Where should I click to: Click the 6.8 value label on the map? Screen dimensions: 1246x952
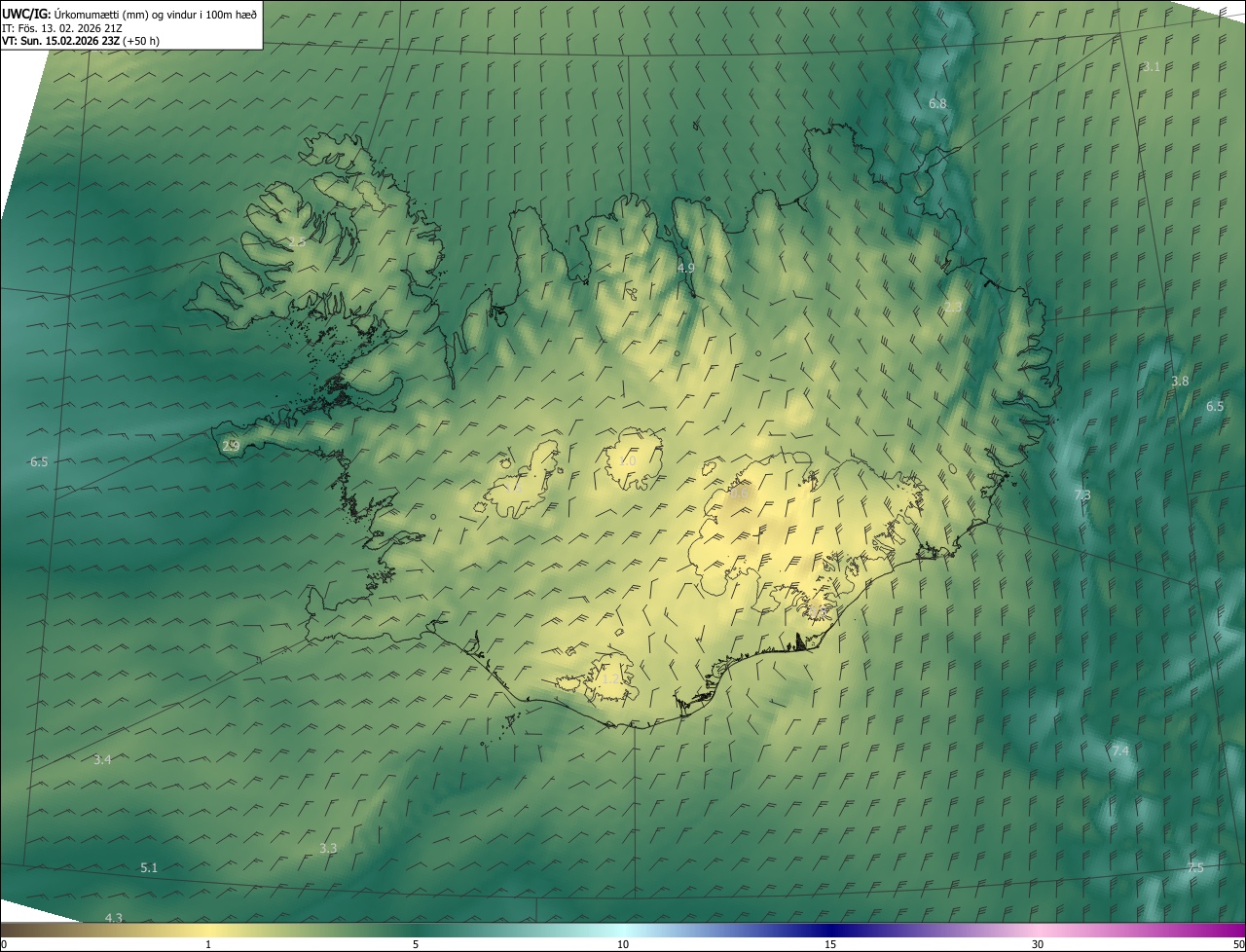point(936,103)
